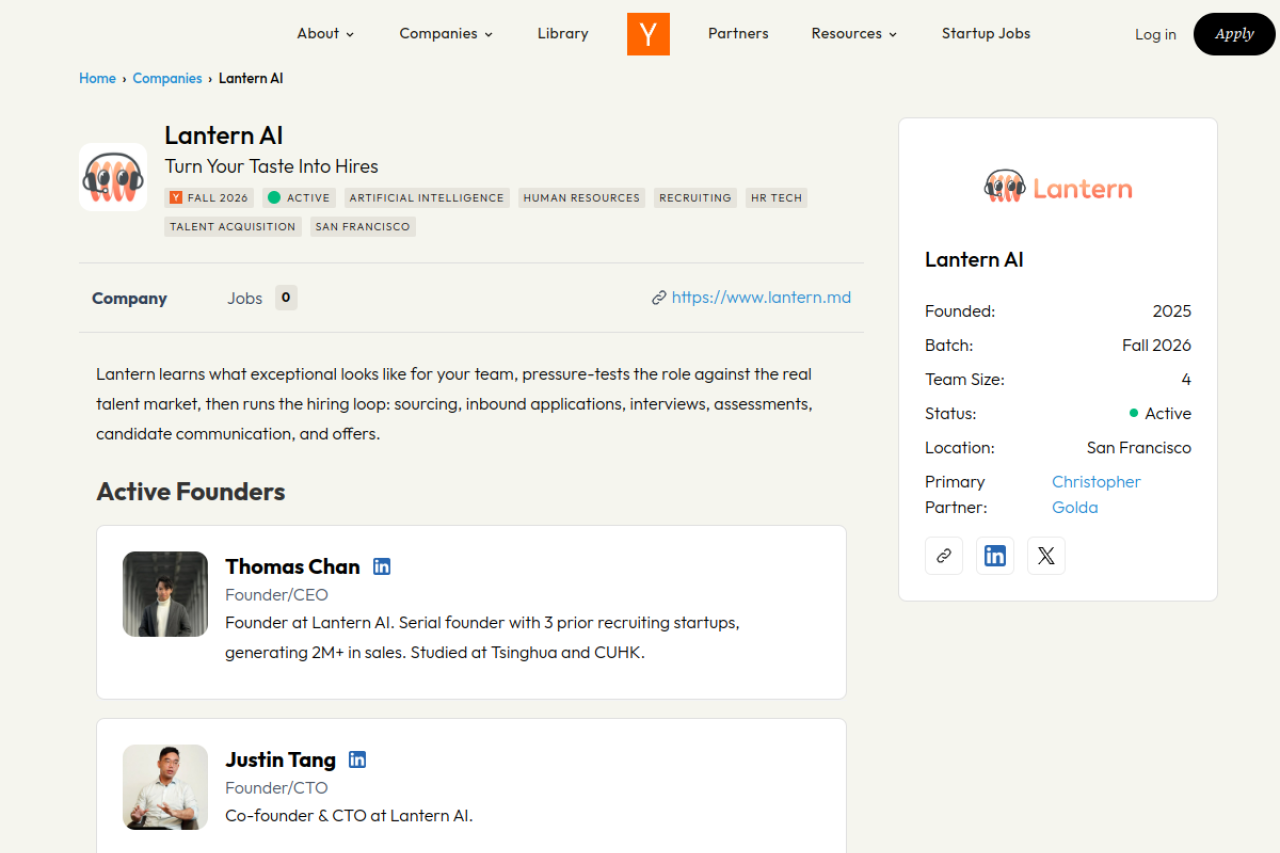Open the sidebar LinkedIn icon button
This screenshot has height=853, width=1280.
click(x=995, y=556)
